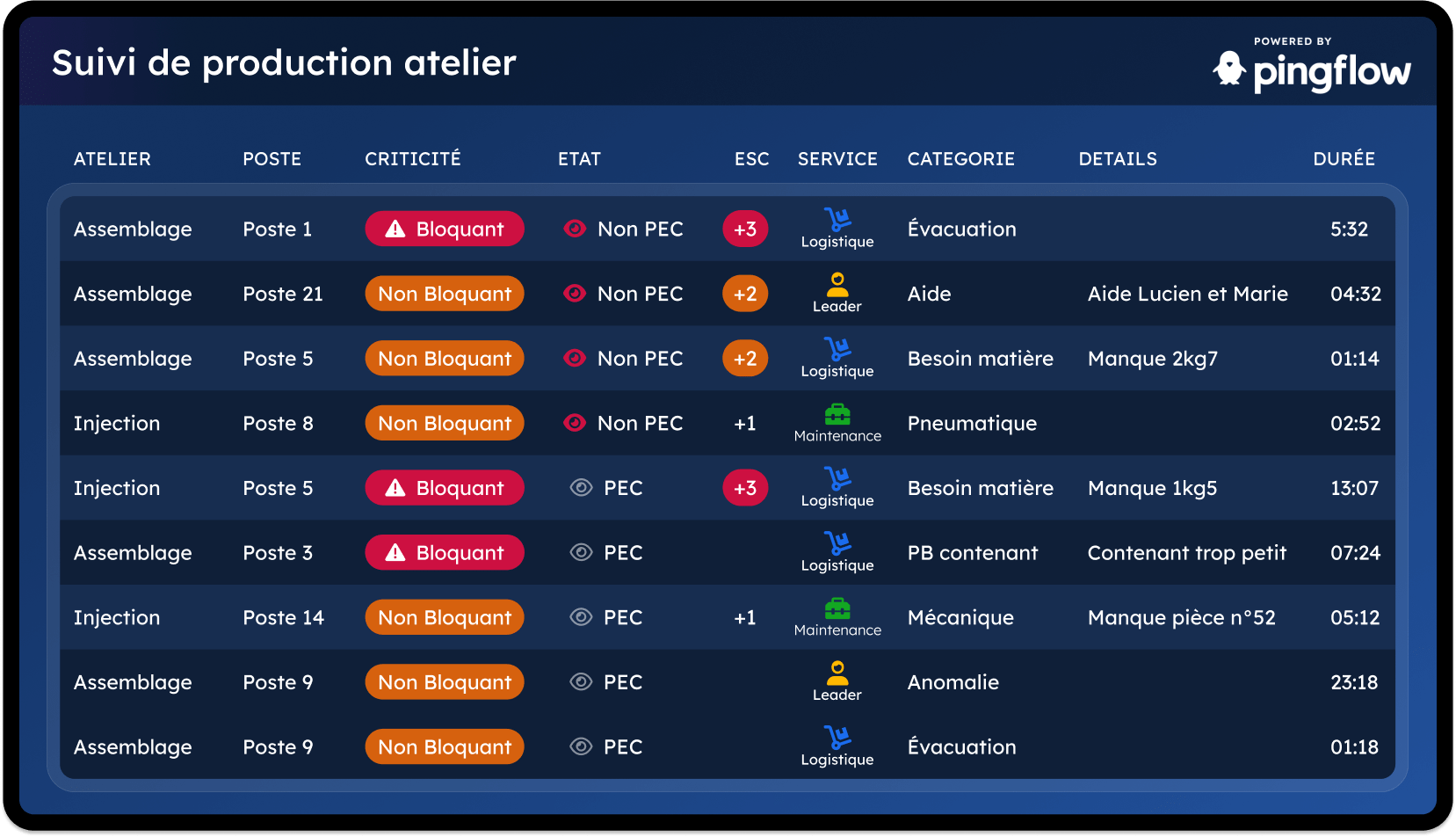Click the Logistique icon on PB contenant row
The width and height of the screenshot is (1456, 837).
coord(837,542)
